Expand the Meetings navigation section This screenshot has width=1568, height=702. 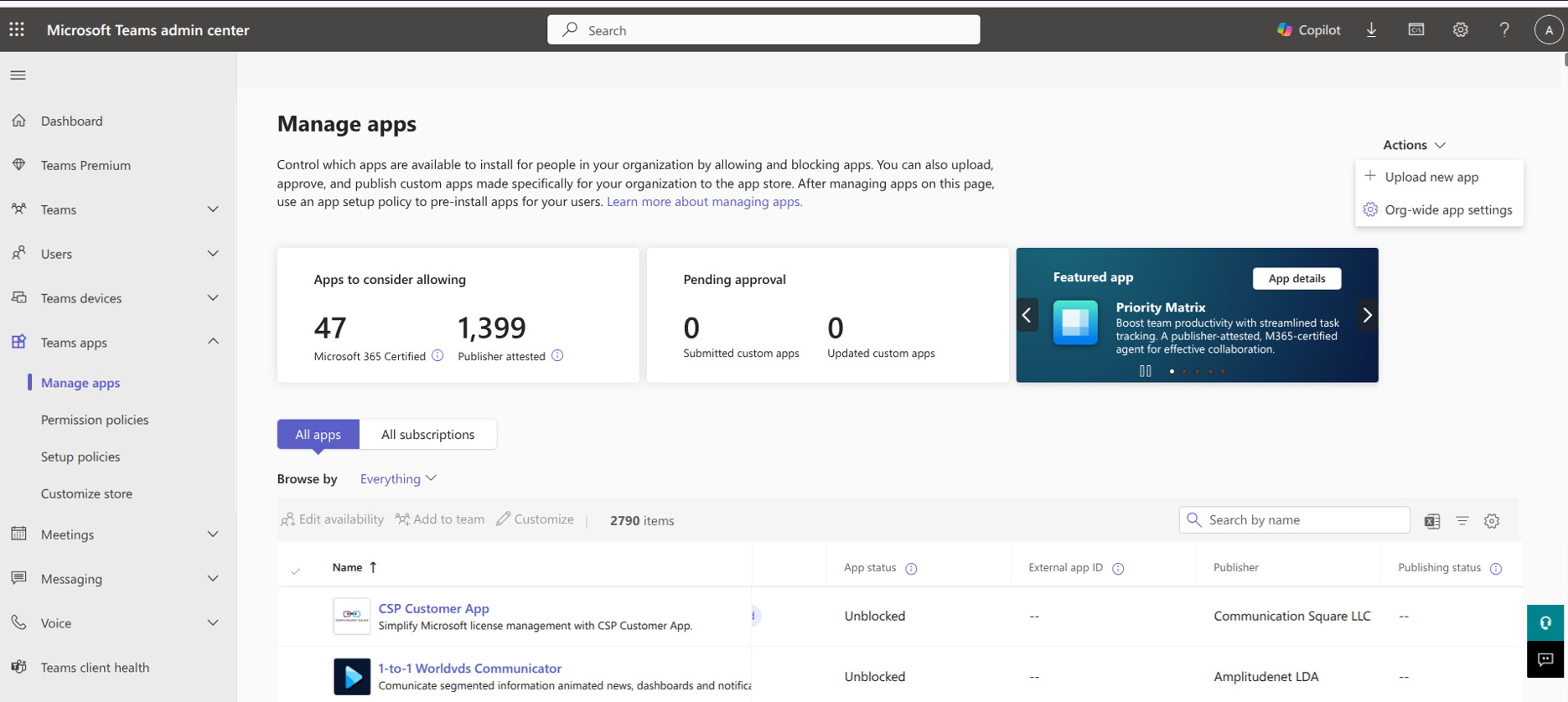213,534
